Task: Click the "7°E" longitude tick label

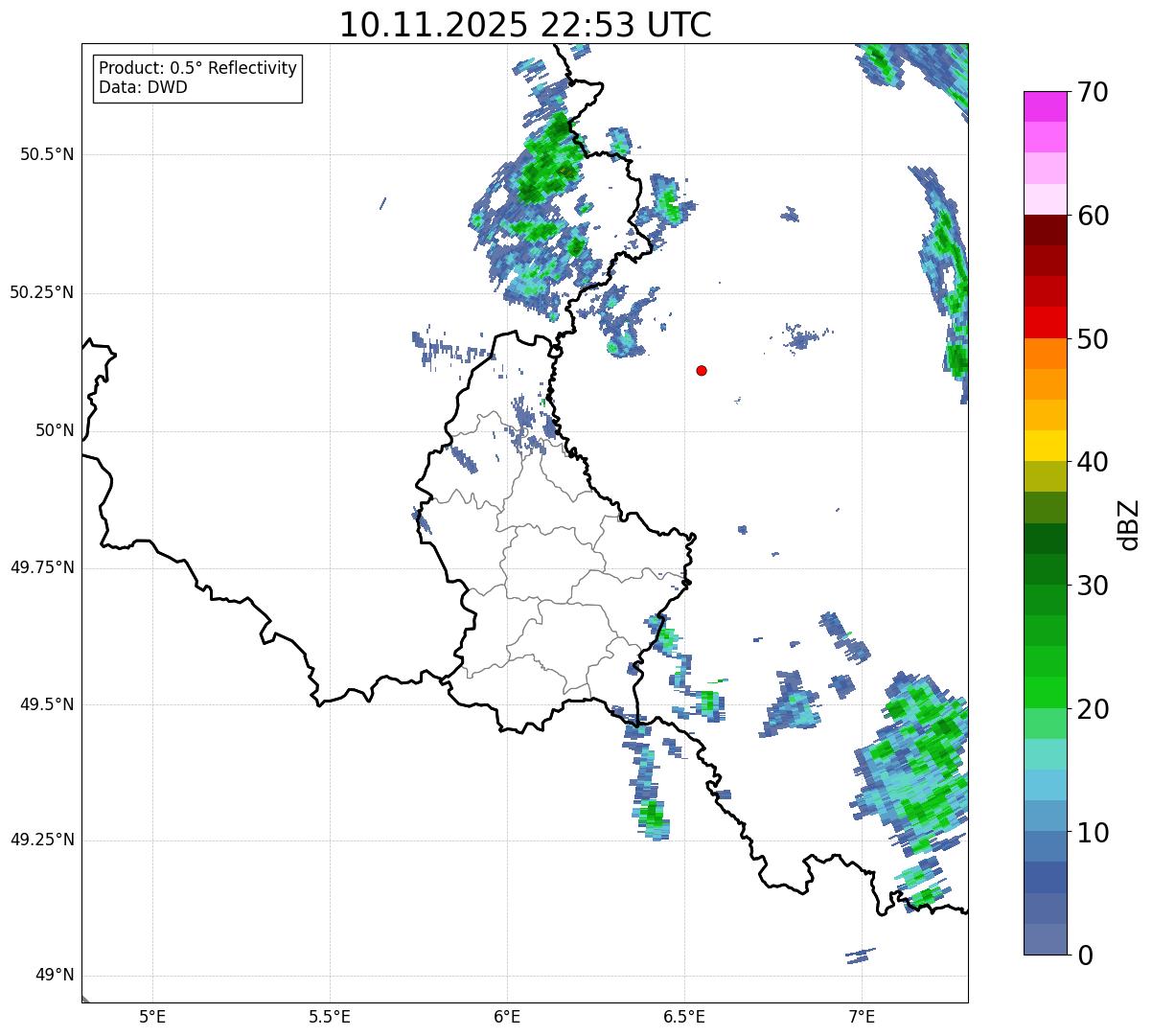Action: click(x=862, y=1016)
